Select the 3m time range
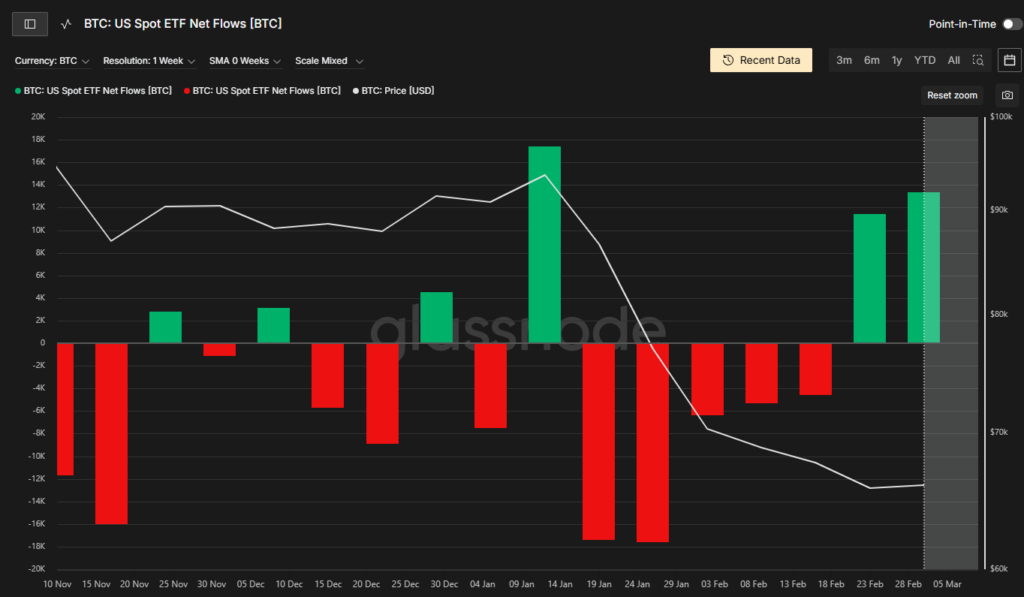 point(844,60)
